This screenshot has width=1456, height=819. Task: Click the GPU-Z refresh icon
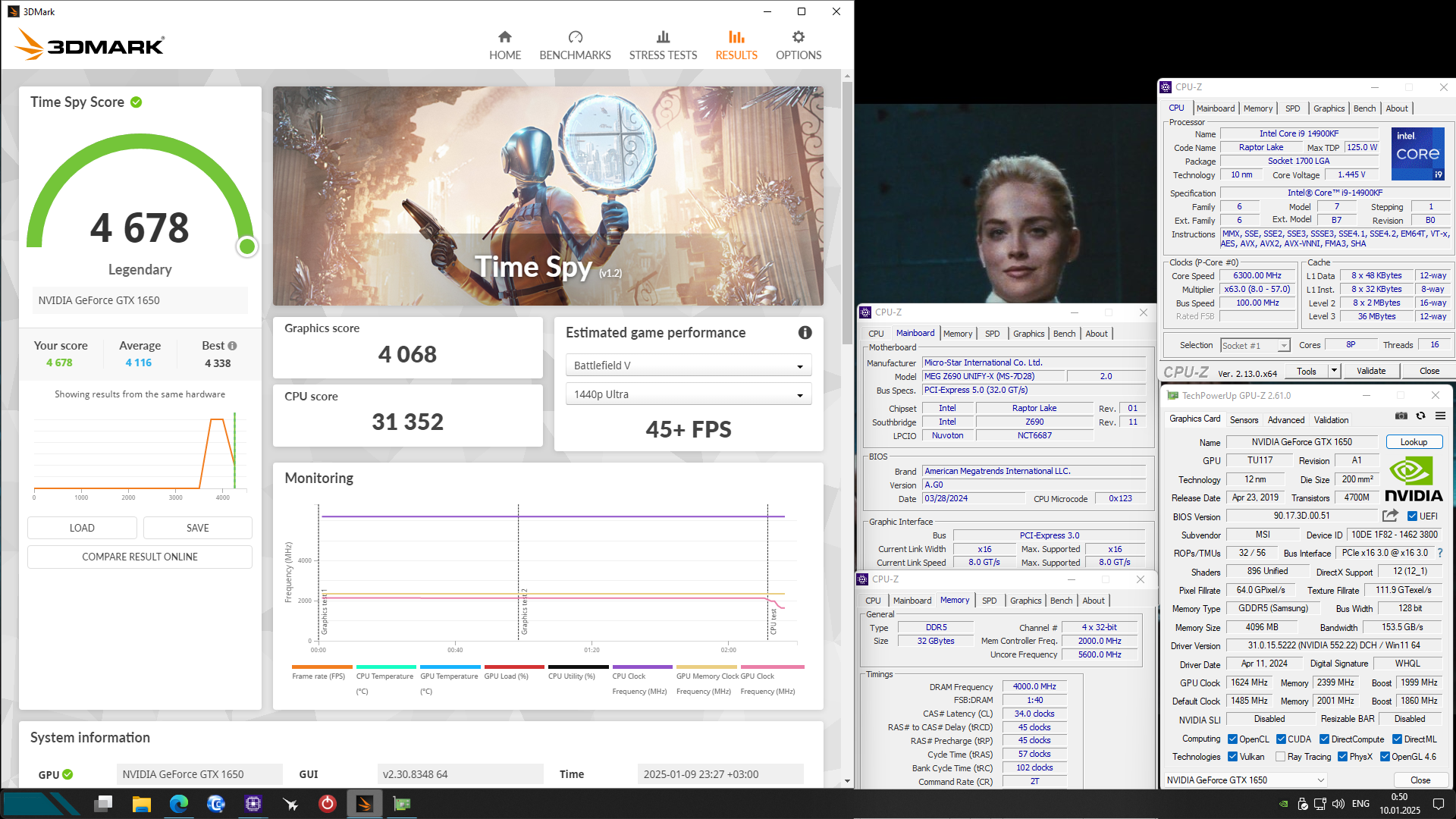click(1420, 416)
